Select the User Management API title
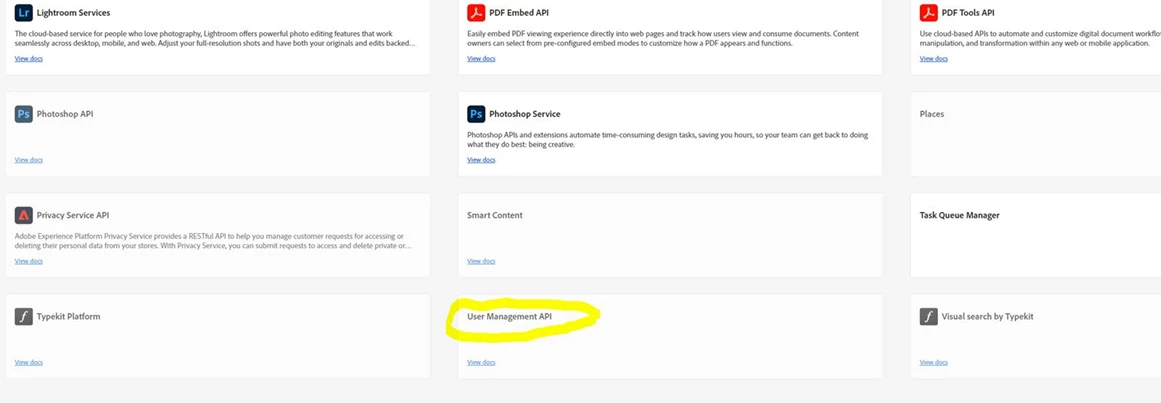 pos(509,316)
